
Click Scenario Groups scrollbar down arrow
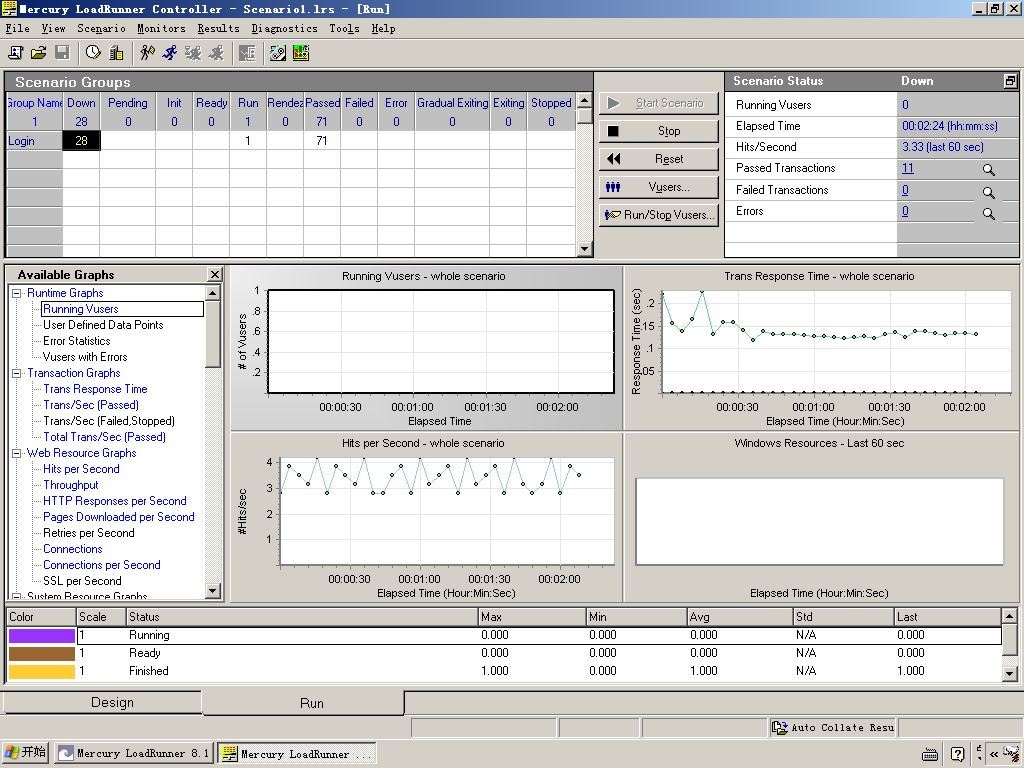[x=584, y=249]
